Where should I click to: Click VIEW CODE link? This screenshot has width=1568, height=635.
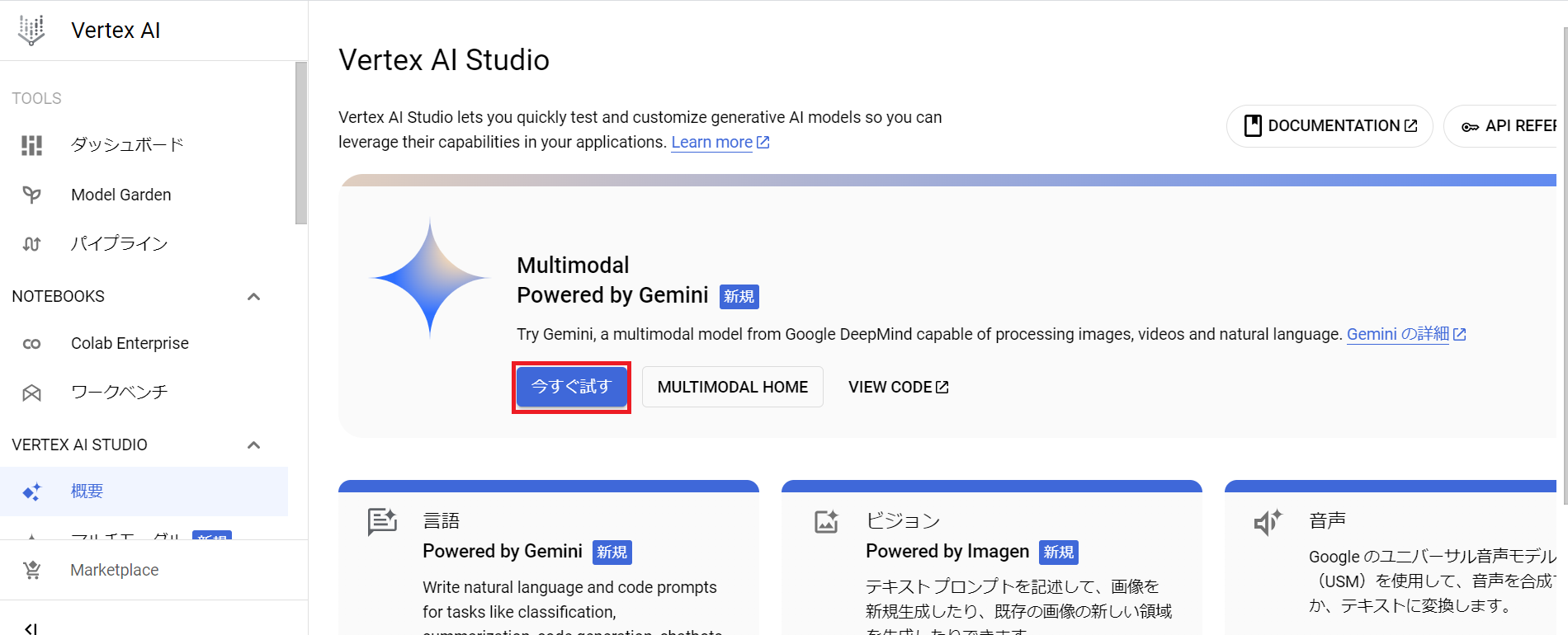(899, 387)
